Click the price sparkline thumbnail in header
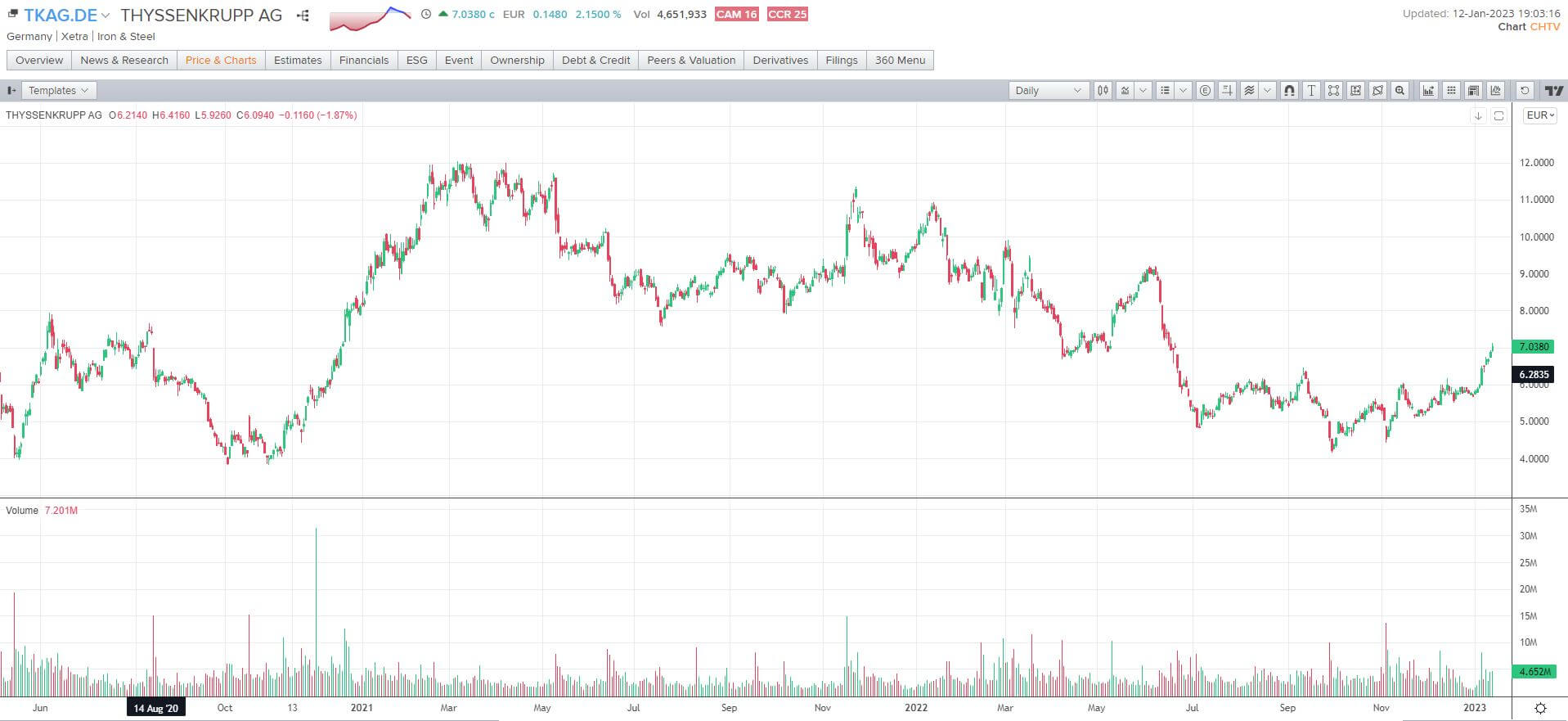Image resolution: width=1568 pixels, height=721 pixels. [x=370, y=18]
